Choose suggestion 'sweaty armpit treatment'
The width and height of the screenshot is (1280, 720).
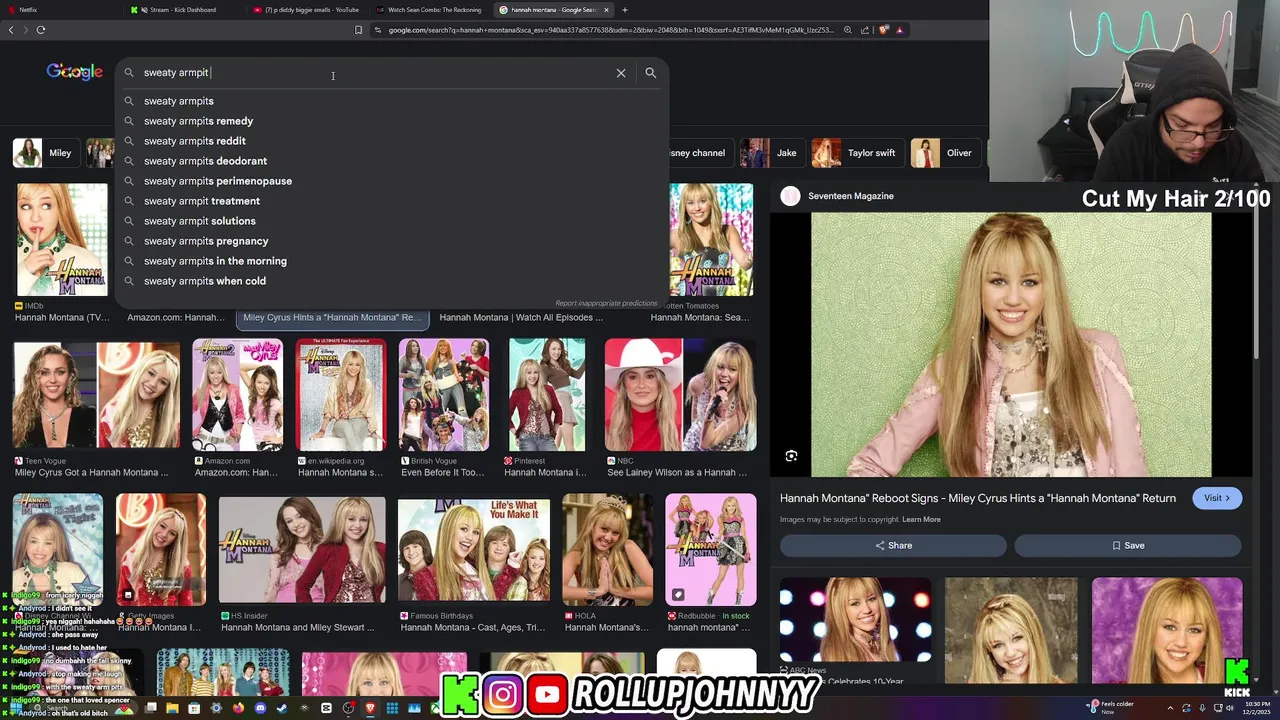tap(392, 201)
